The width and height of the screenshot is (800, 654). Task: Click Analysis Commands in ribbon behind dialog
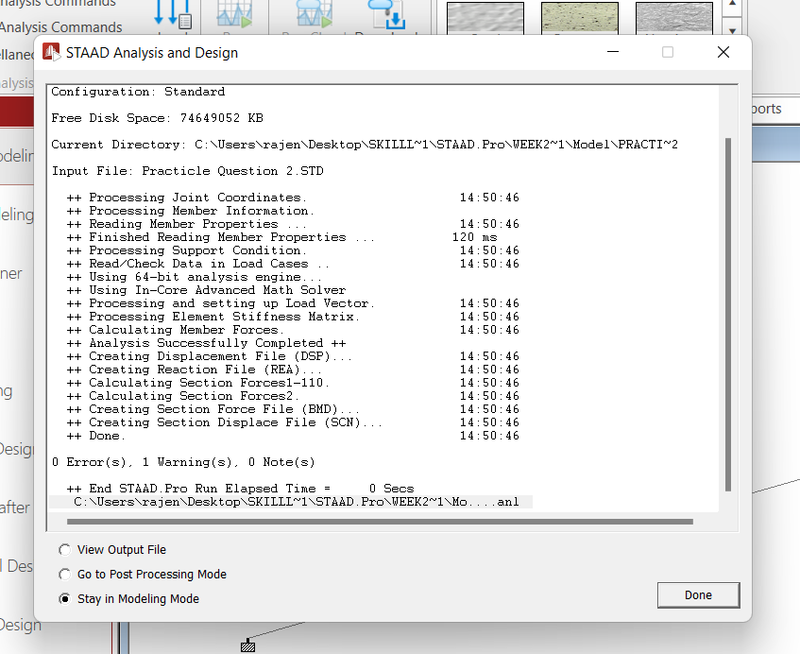tap(61, 27)
